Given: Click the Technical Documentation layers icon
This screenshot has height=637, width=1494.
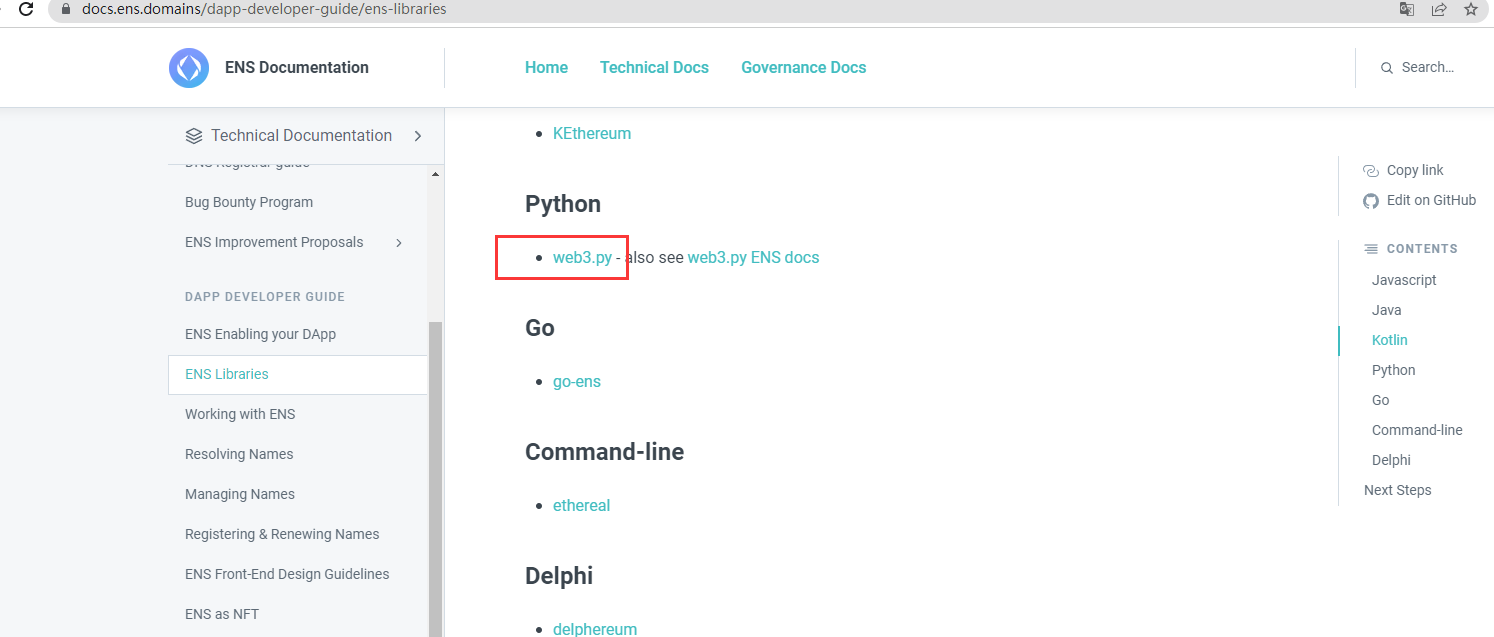Looking at the screenshot, I should tap(194, 135).
